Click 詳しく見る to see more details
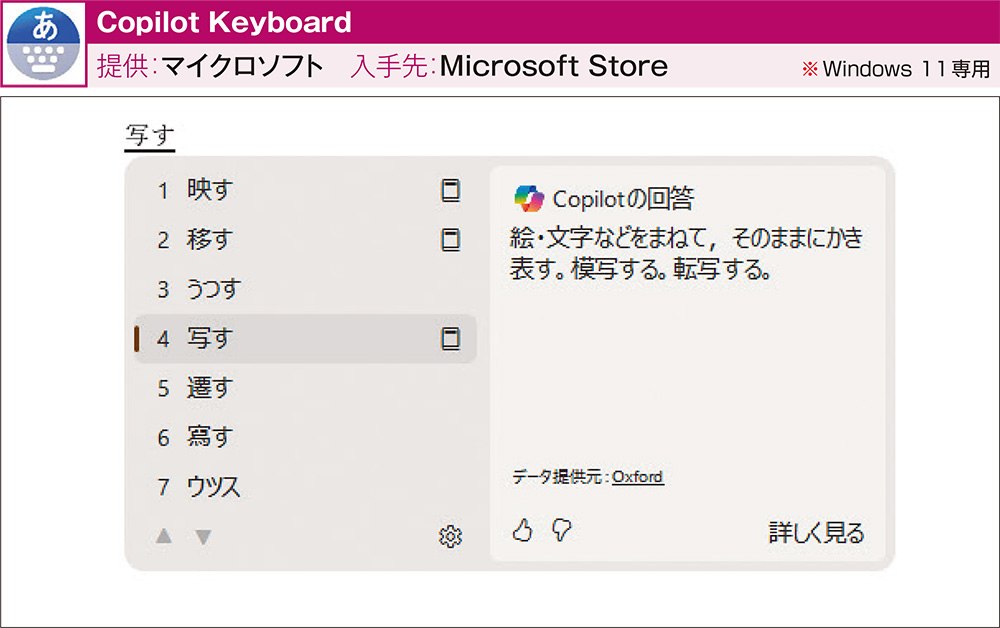Screen dimensions: 1000x628 816,532
